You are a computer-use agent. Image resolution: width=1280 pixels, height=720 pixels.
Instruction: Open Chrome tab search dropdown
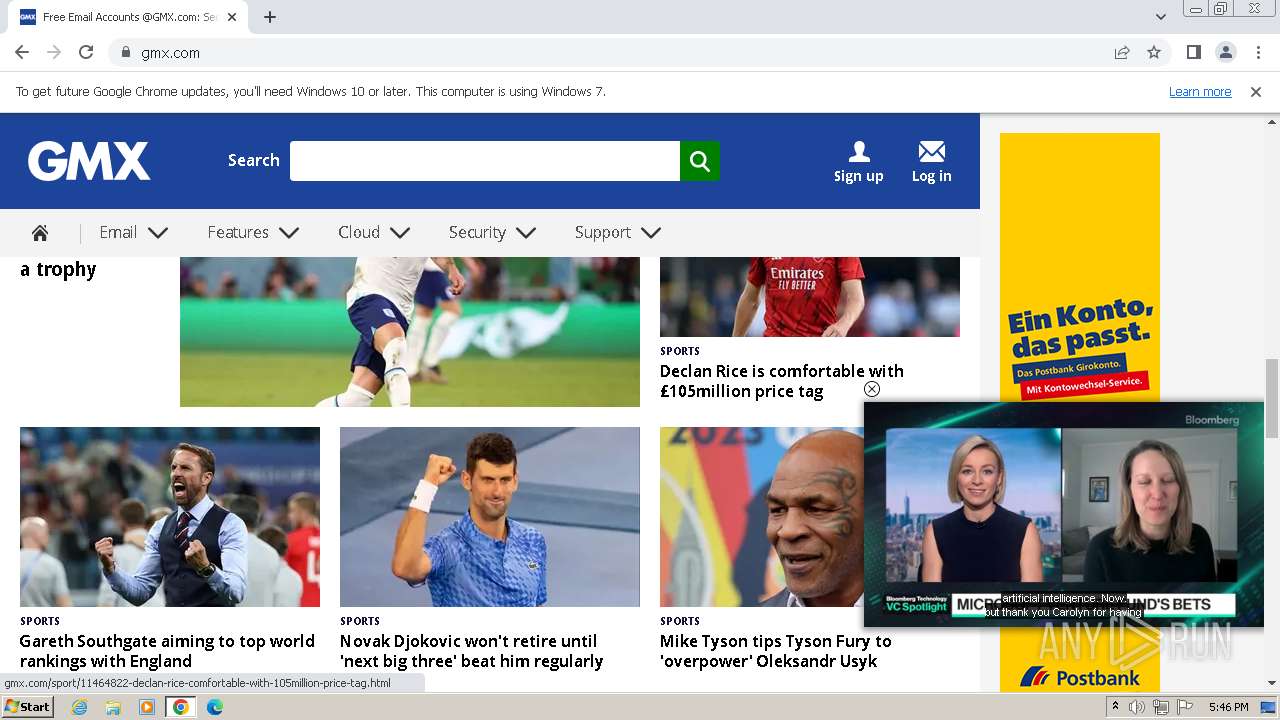click(x=1160, y=17)
